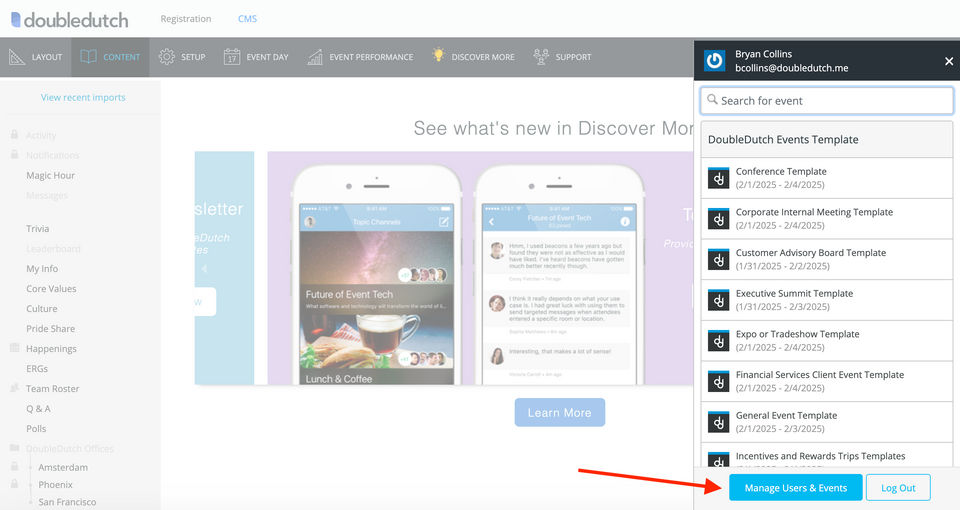Click the chat conversation phone thumbnail
The image size is (960, 510).
click(559, 276)
